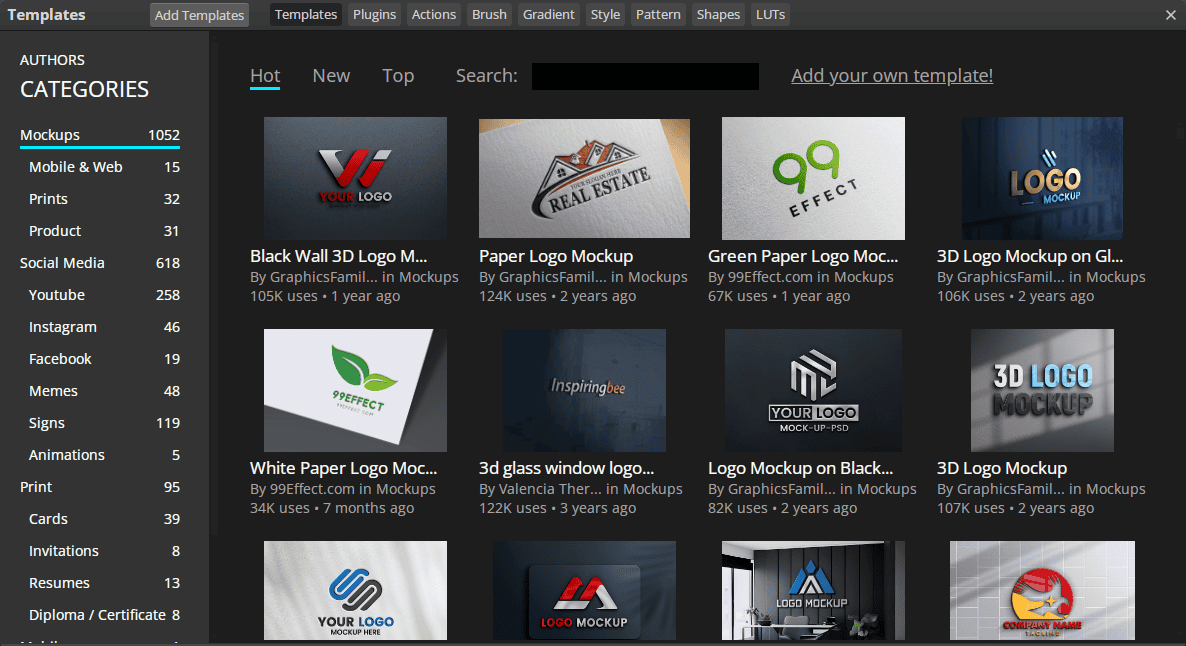The width and height of the screenshot is (1186, 646).
Task: Click the Add Templates button
Action: coord(200,15)
